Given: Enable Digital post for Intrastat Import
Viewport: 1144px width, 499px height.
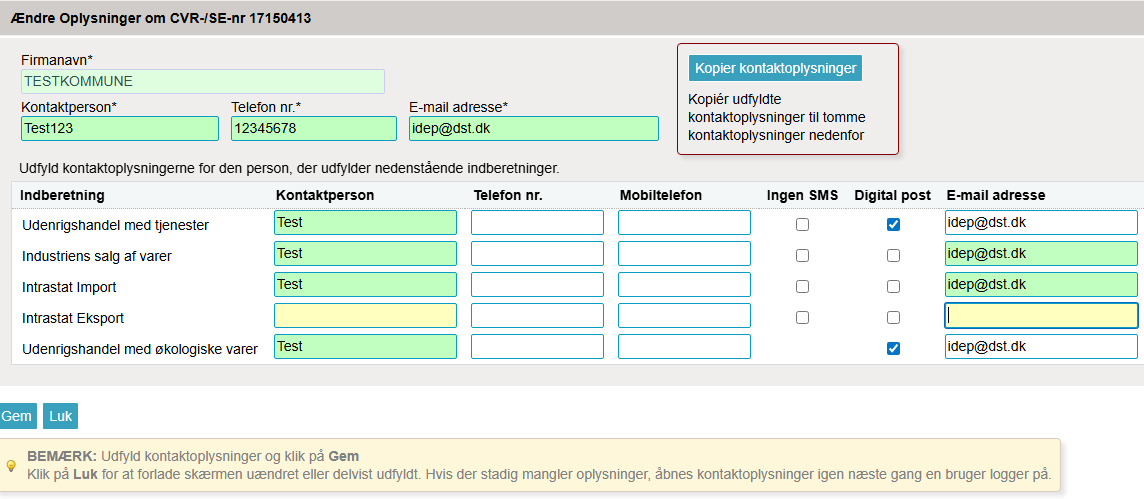Looking at the screenshot, I should (x=893, y=287).
